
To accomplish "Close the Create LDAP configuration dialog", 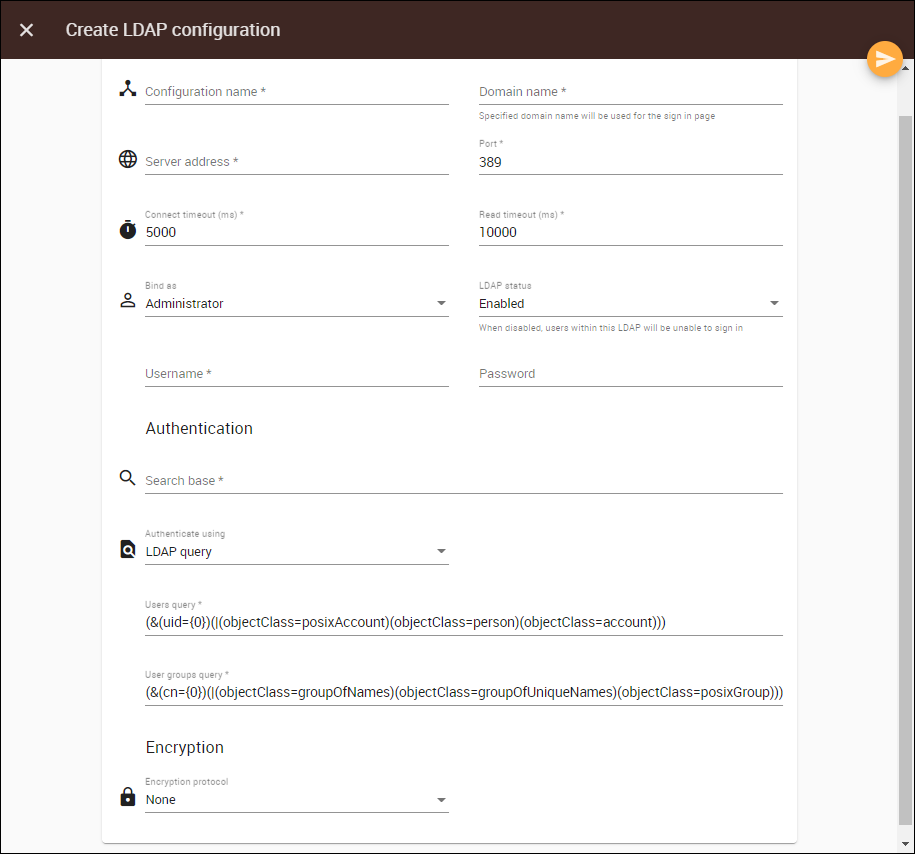I will pyautogui.click(x=27, y=30).
